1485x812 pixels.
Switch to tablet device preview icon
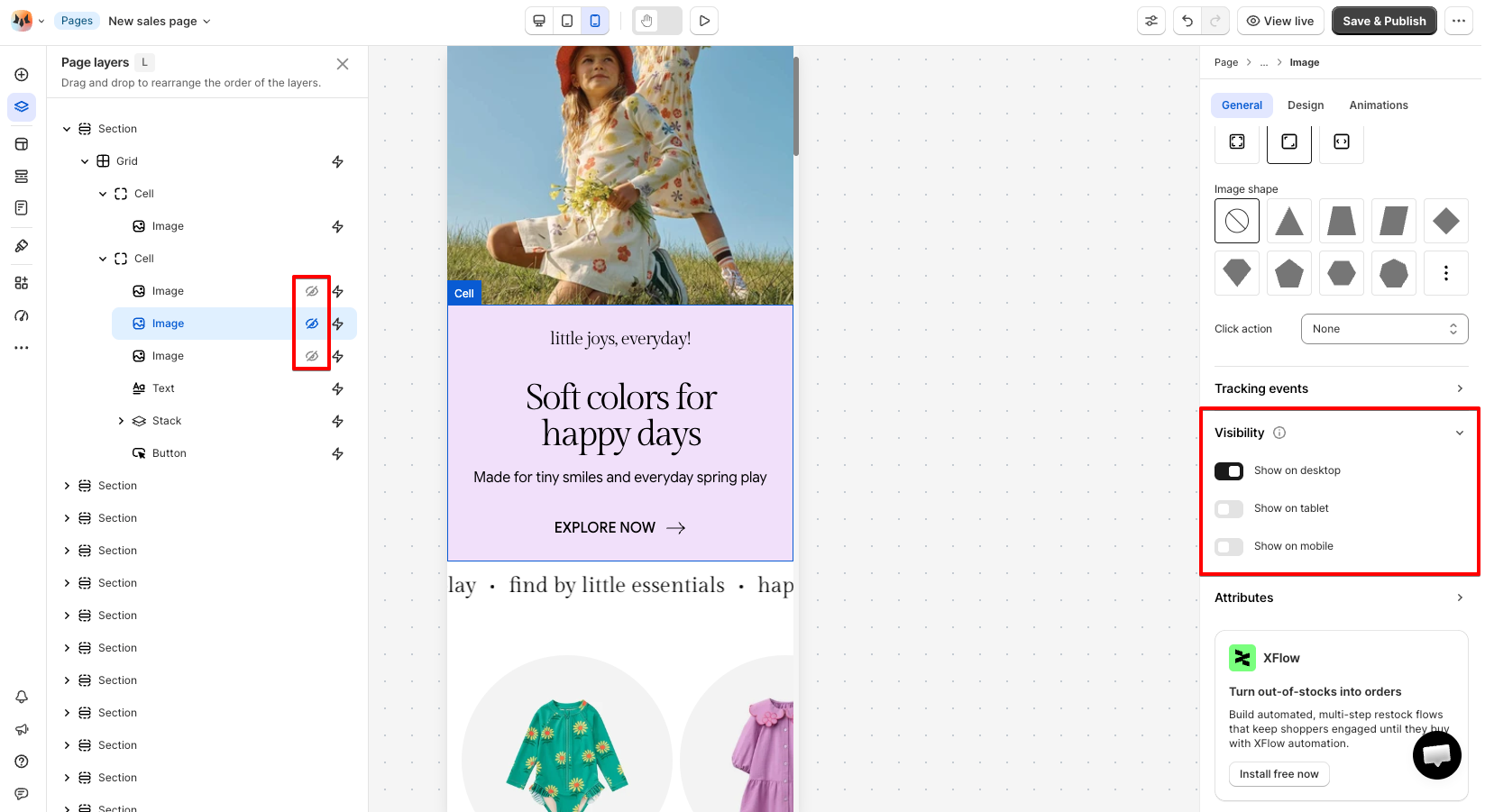(x=567, y=21)
